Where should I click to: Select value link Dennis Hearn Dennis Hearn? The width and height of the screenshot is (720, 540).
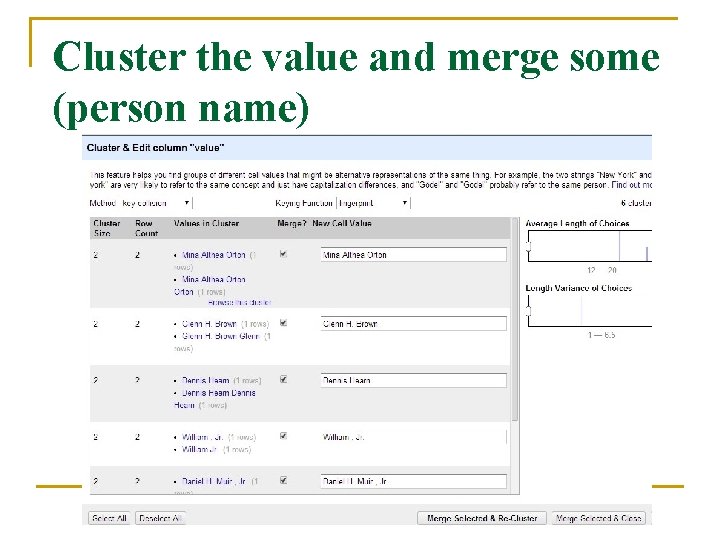(214, 399)
